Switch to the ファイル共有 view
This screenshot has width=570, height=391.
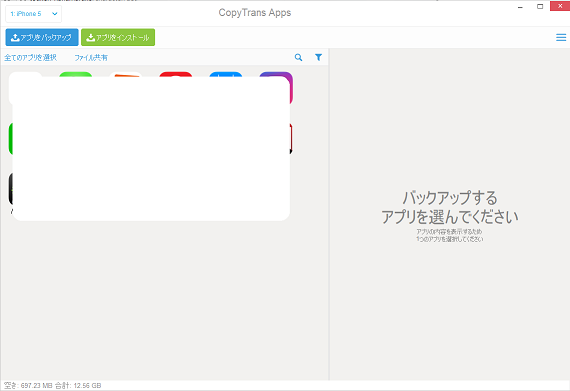(91, 57)
